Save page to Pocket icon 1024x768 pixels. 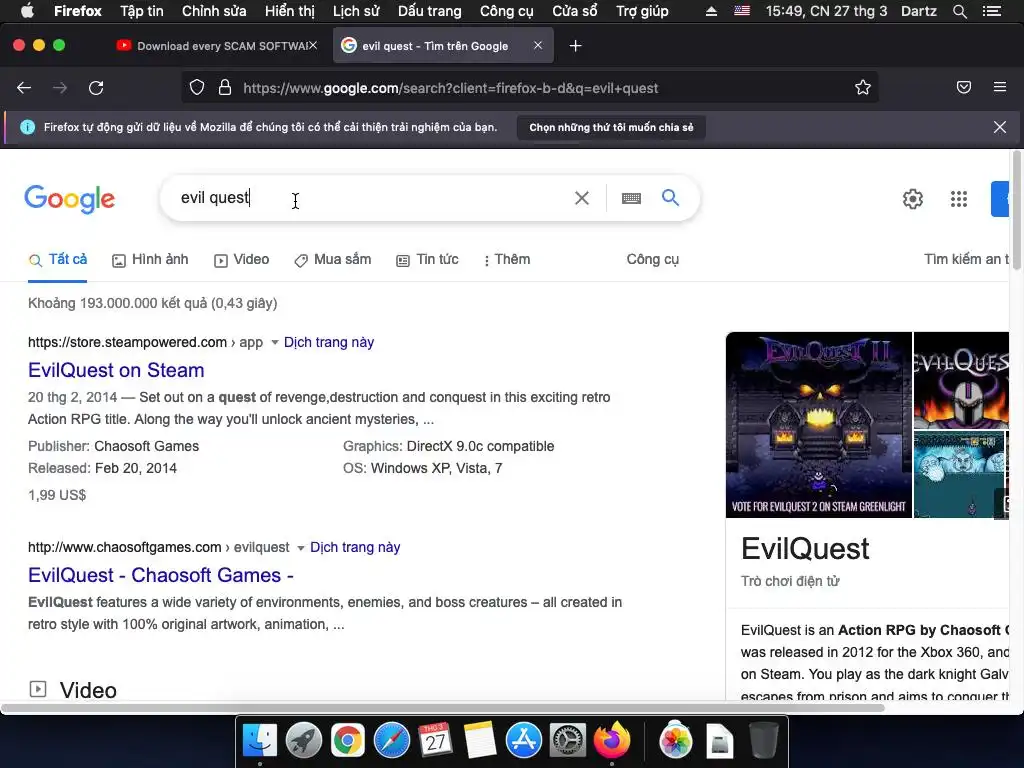point(963,87)
